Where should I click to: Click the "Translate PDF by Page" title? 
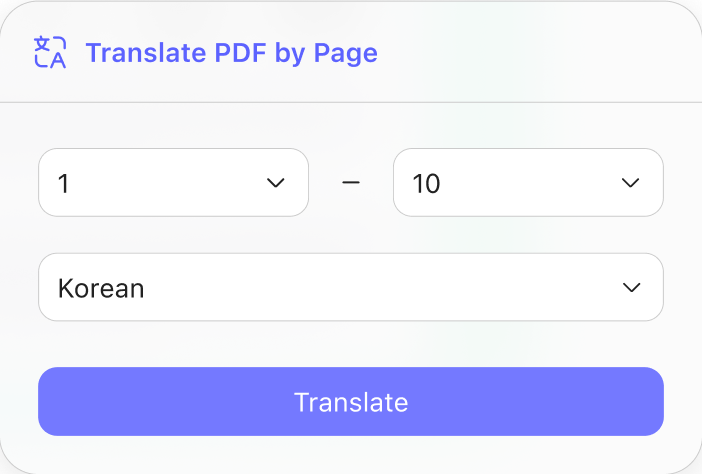tap(231, 52)
